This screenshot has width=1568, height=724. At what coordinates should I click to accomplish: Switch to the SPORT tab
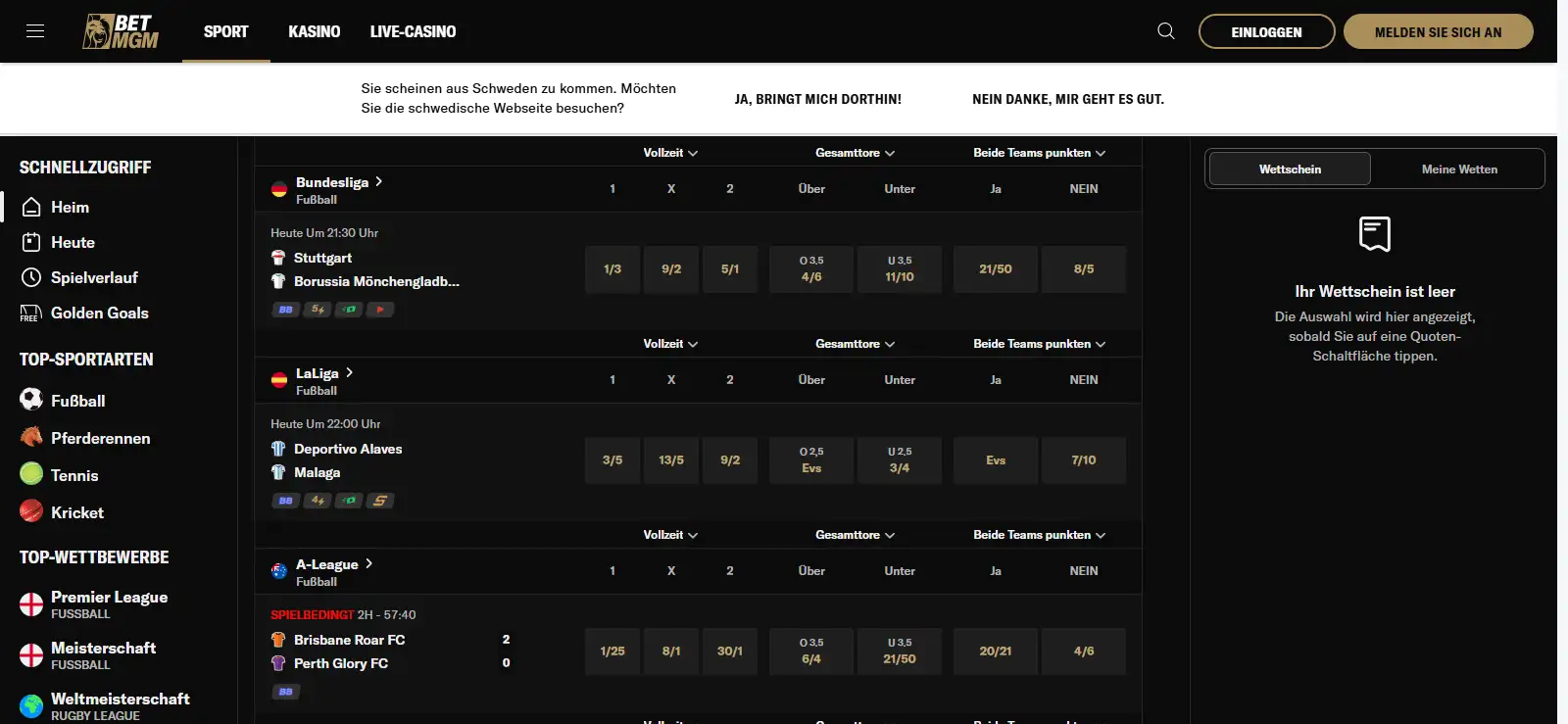click(x=225, y=31)
